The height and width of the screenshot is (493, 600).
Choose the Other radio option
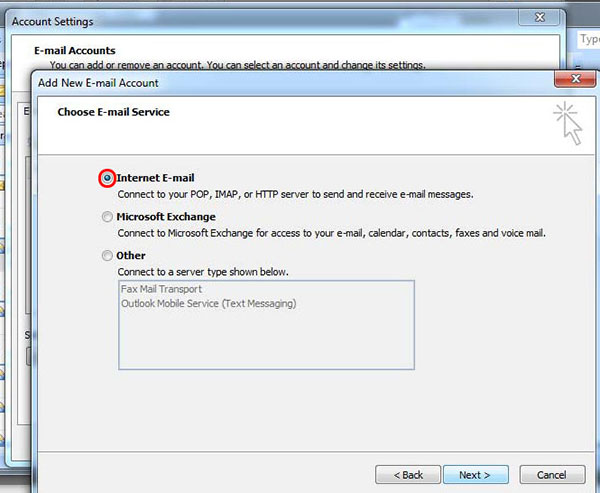(x=107, y=255)
